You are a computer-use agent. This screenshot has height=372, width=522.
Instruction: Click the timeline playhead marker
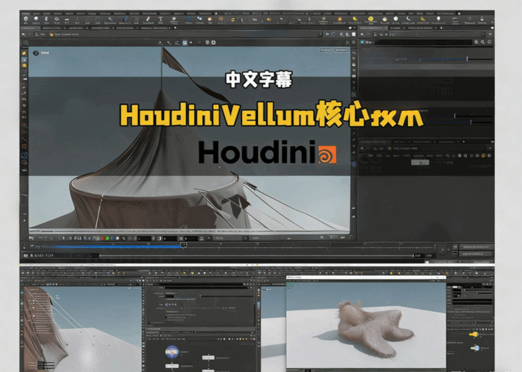pyautogui.click(x=183, y=245)
